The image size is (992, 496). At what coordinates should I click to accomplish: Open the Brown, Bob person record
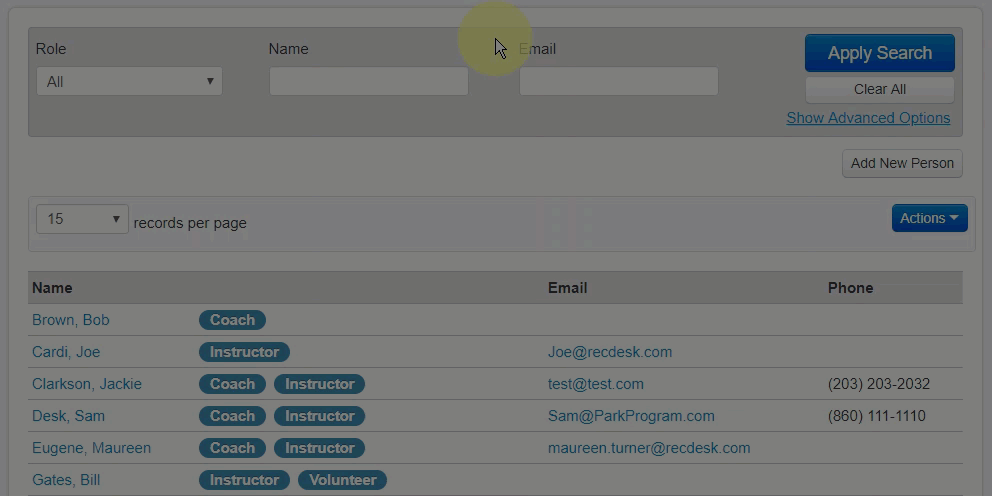click(71, 320)
